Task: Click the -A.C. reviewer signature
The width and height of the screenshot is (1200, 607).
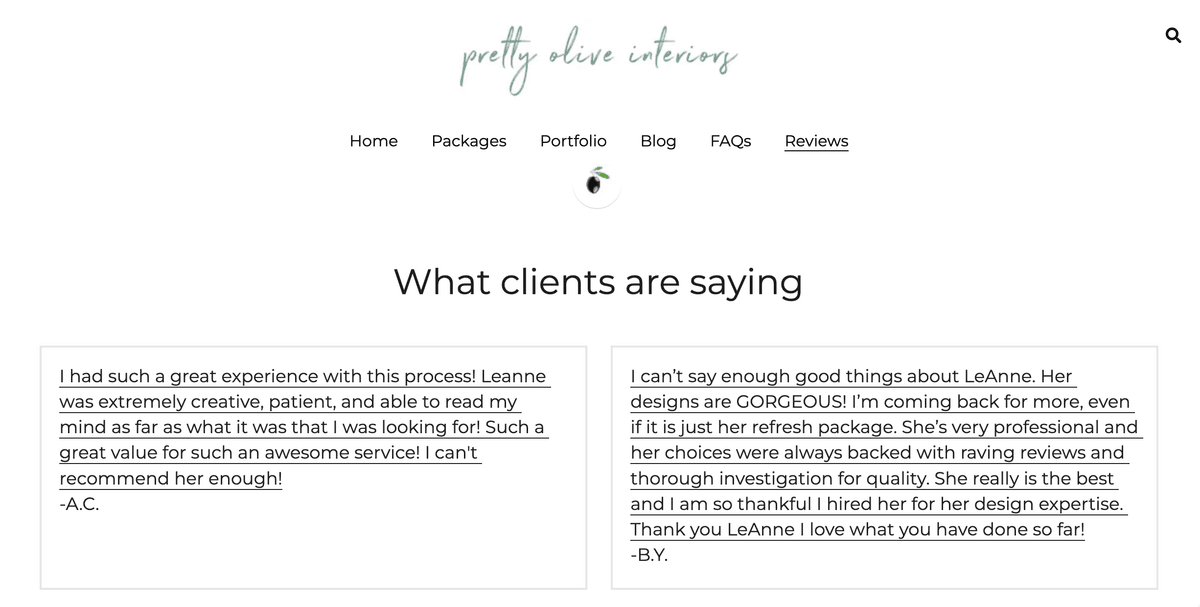Action: pyautogui.click(x=80, y=504)
